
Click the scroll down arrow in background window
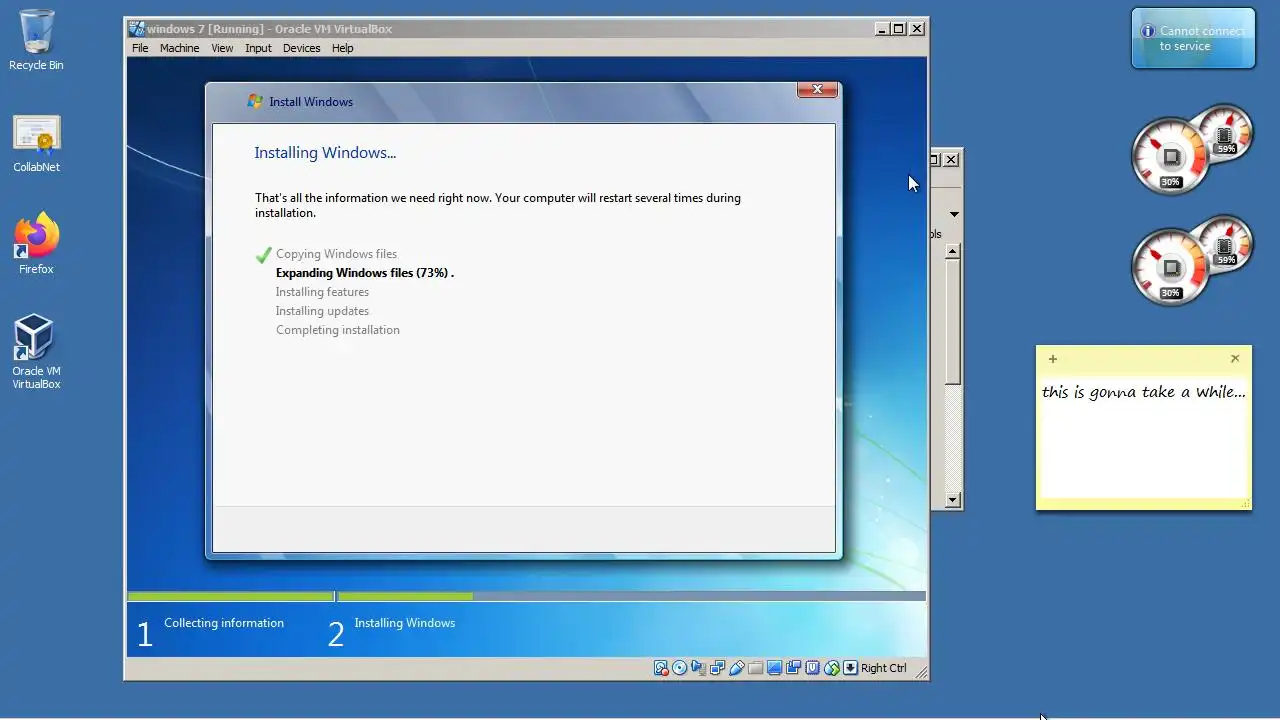[953, 500]
